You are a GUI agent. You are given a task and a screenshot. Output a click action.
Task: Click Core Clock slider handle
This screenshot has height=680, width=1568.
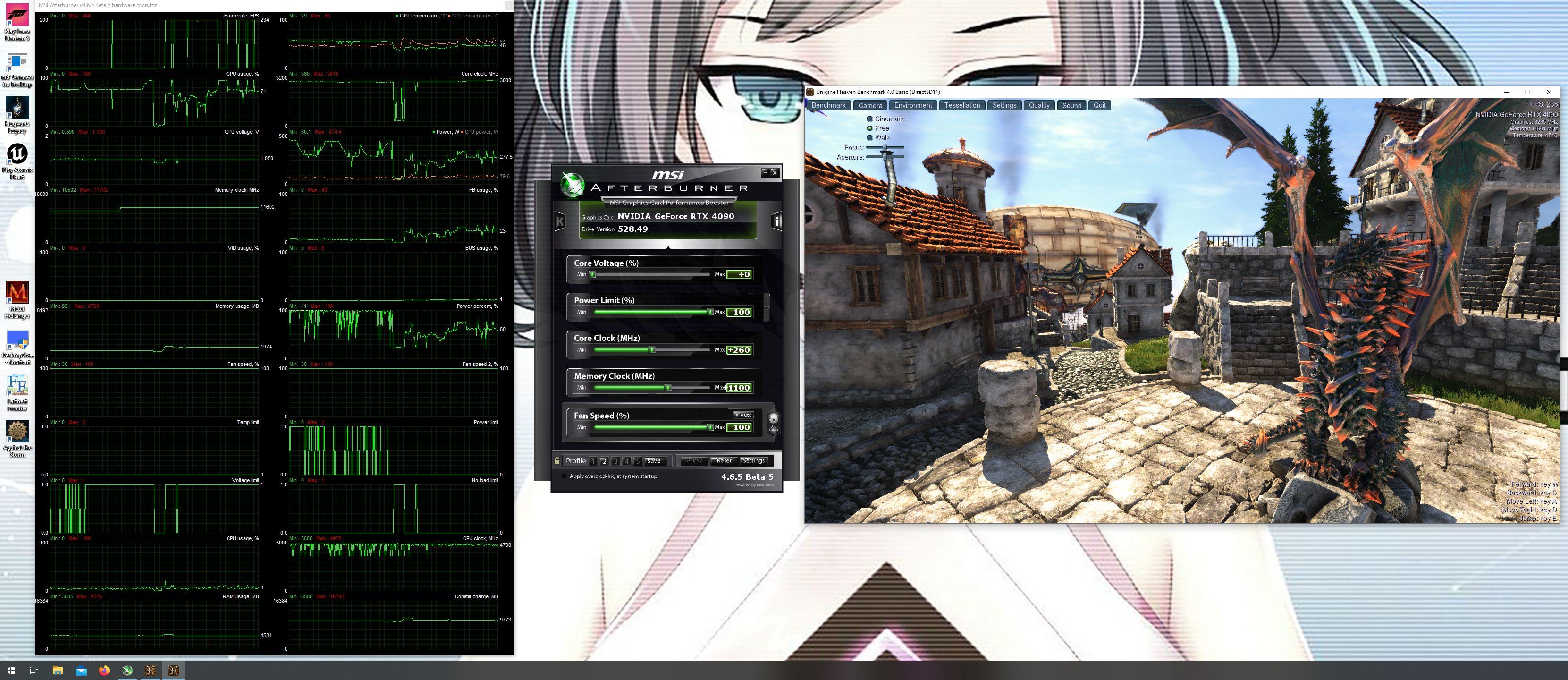tap(652, 350)
